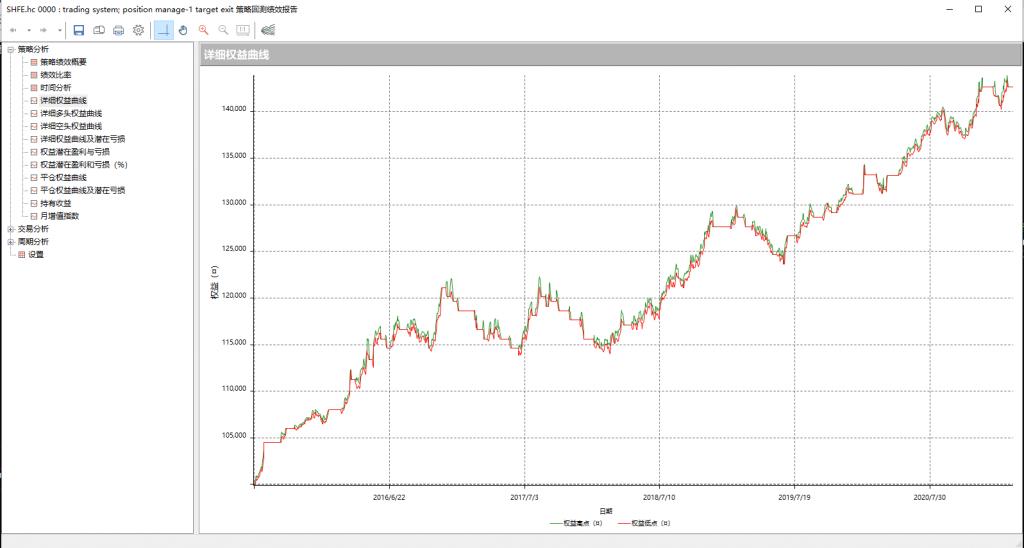
Task: Expand the 交易分析 tree node
Action: 10,229
